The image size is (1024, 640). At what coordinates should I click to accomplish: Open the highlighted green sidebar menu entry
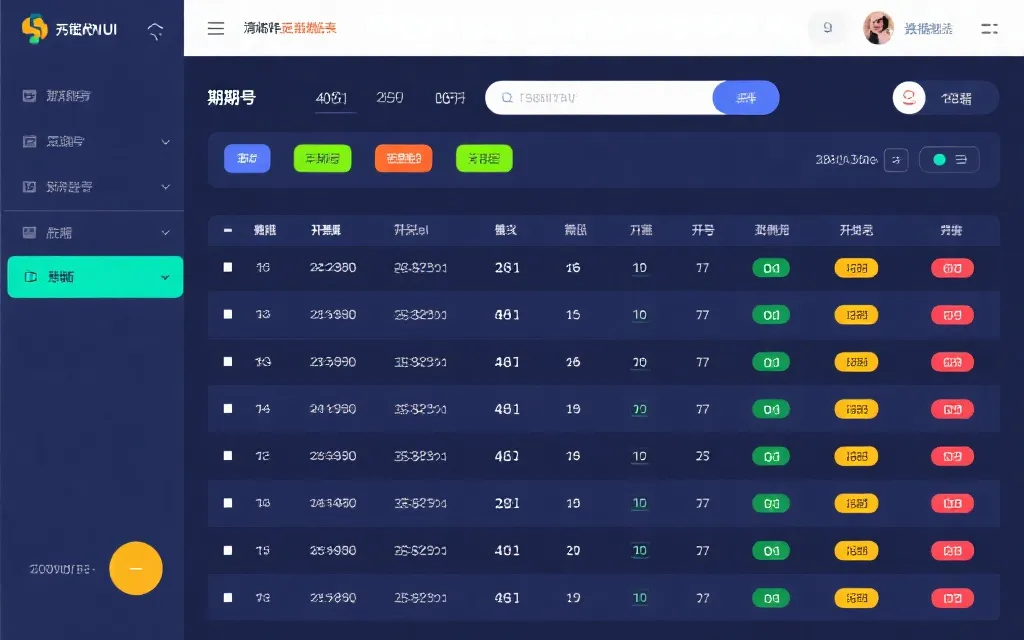(x=95, y=278)
